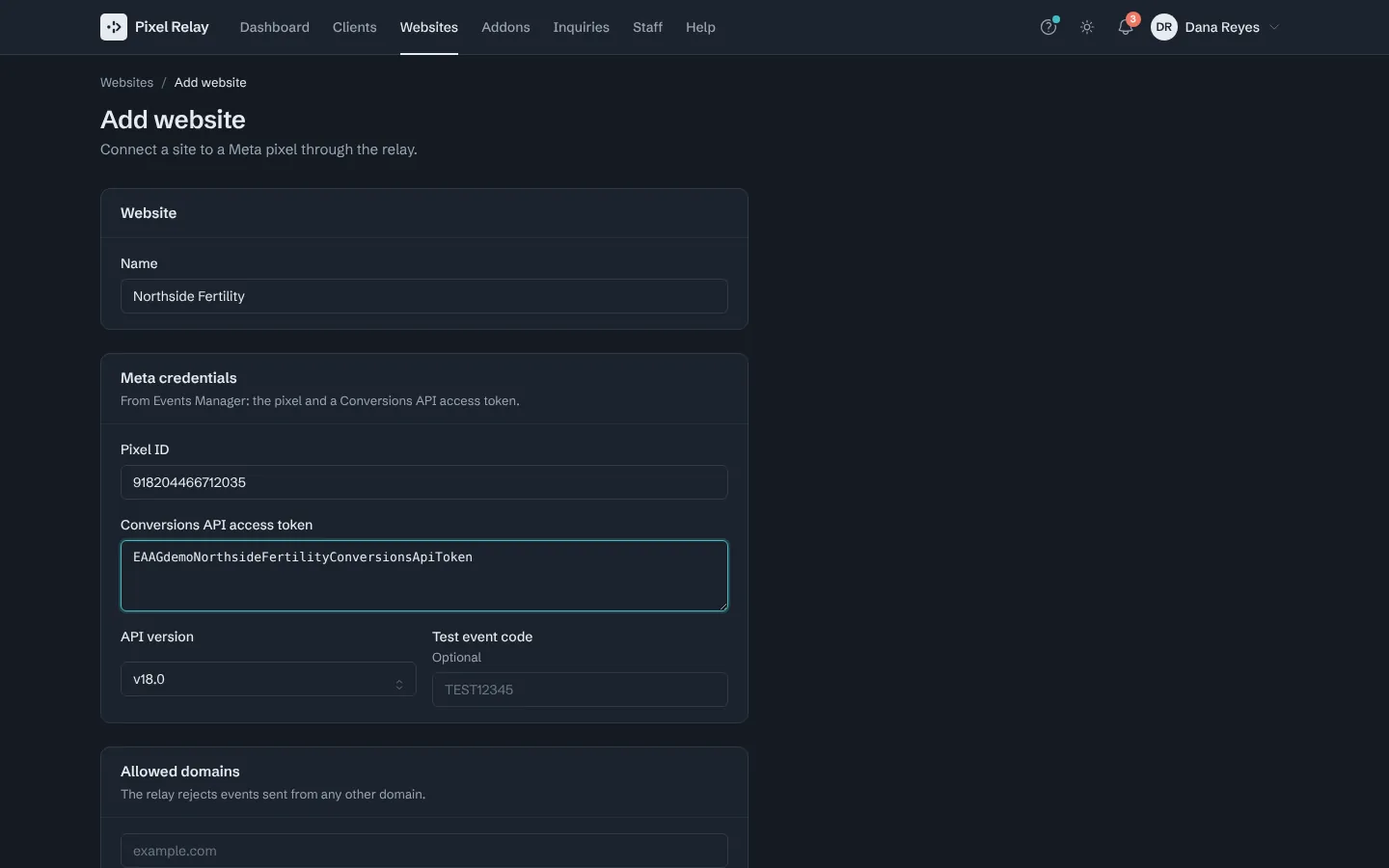Open the help circle icon in header
Viewport: 1389px width, 868px height.
coord(1049,27)
